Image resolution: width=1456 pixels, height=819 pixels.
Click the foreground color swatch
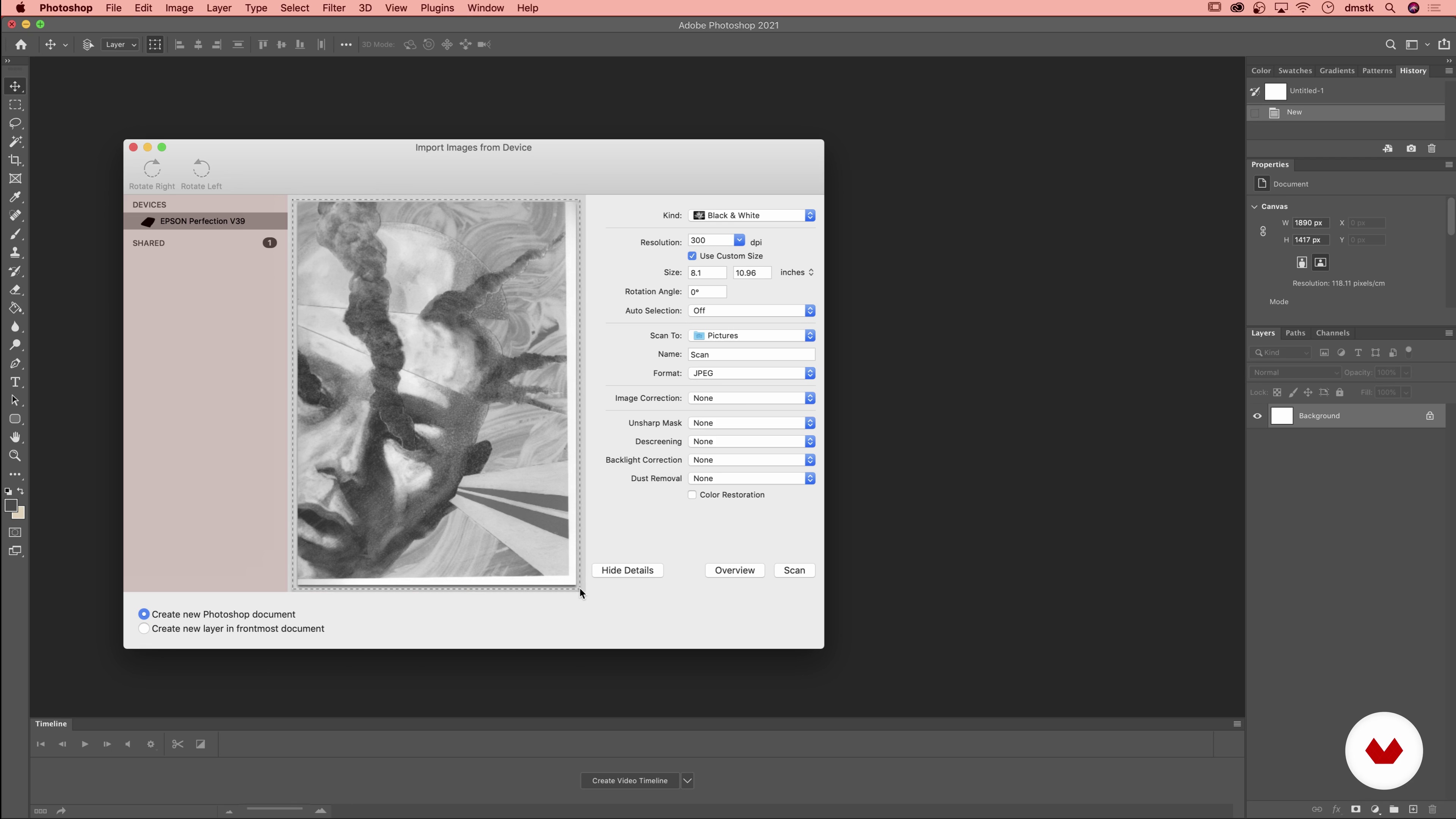click(x=11, y=506)
